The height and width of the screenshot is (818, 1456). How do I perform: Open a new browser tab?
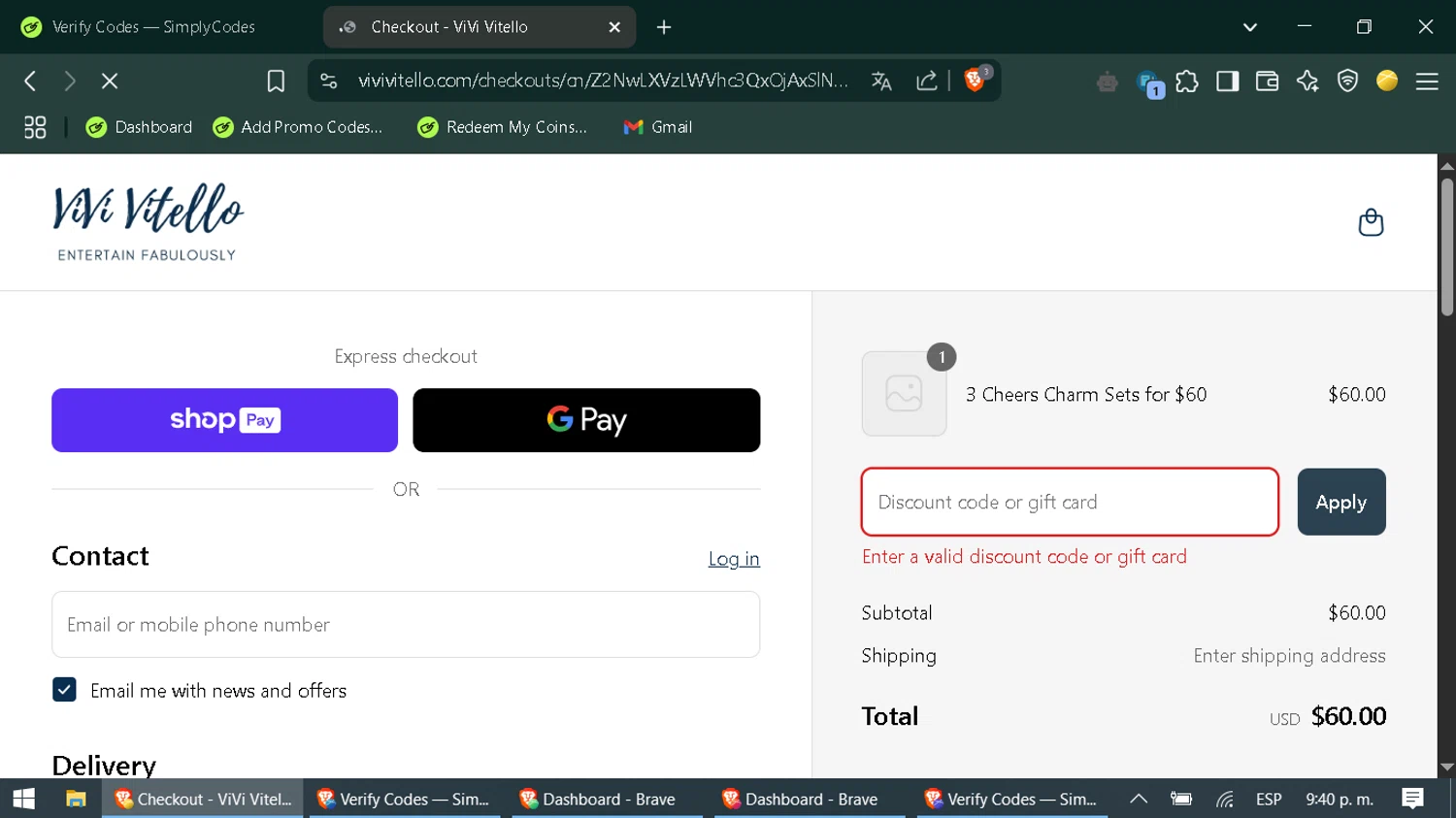(664, 27)
